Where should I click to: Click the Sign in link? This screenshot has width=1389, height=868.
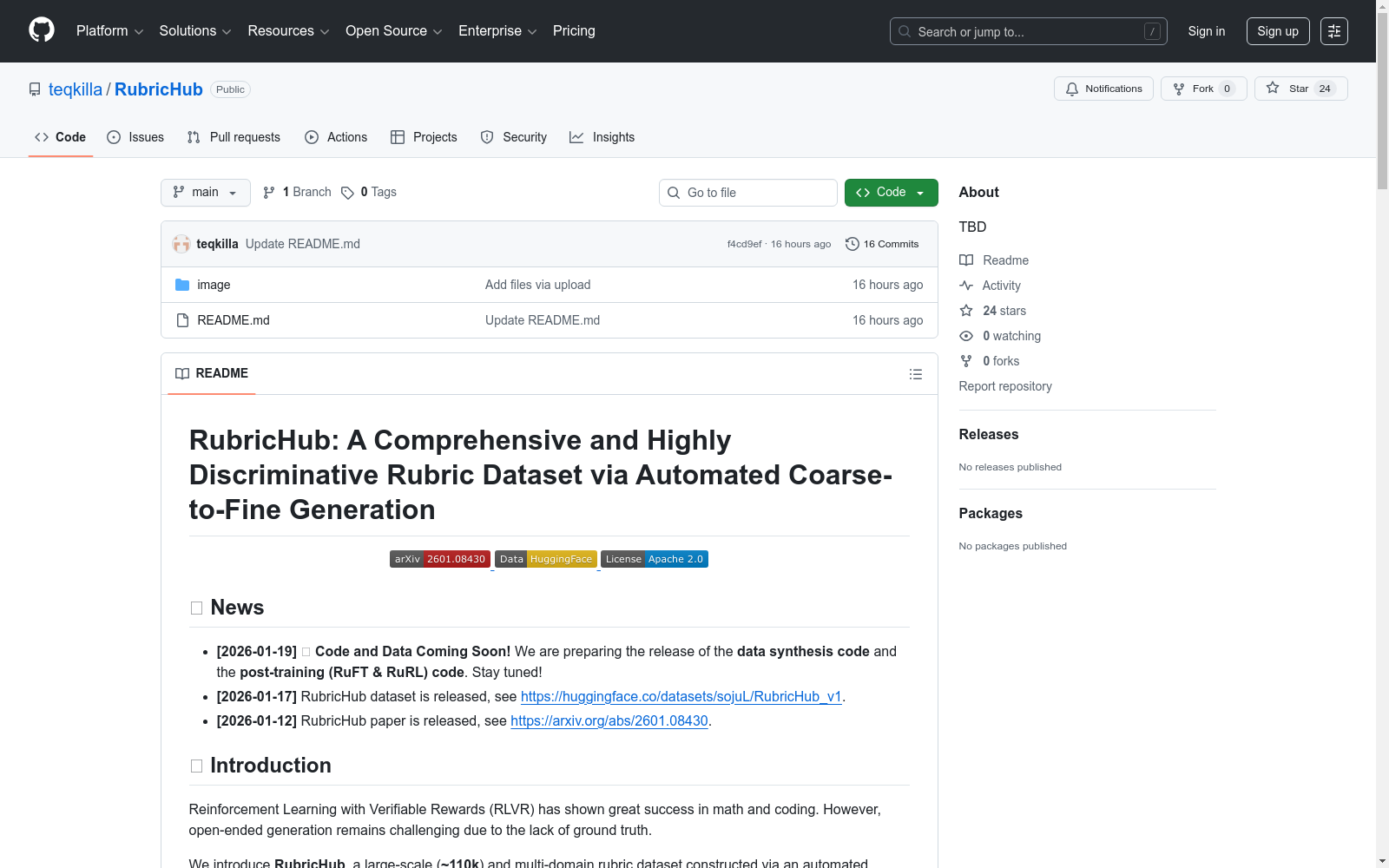[x=1207, y=31]
